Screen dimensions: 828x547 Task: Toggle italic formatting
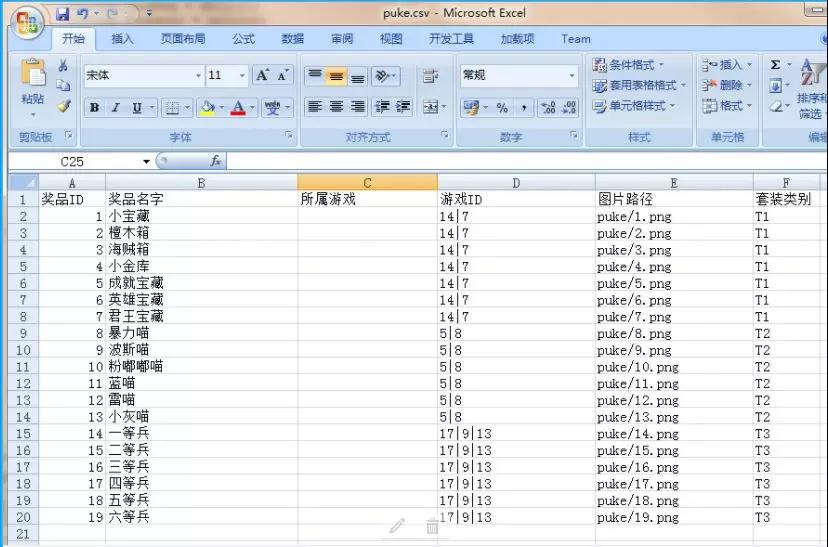point(115,108)
